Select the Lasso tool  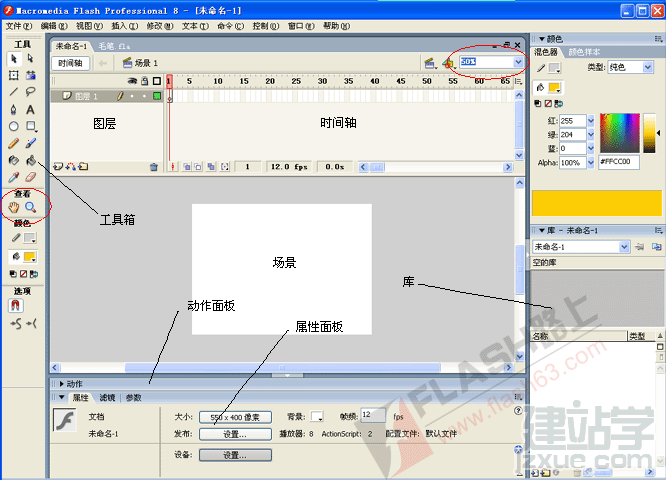[x=30, y=92]
